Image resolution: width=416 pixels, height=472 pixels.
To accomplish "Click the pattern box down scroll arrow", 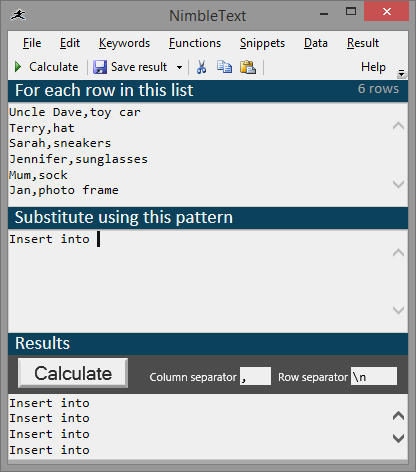I will 398,310.
